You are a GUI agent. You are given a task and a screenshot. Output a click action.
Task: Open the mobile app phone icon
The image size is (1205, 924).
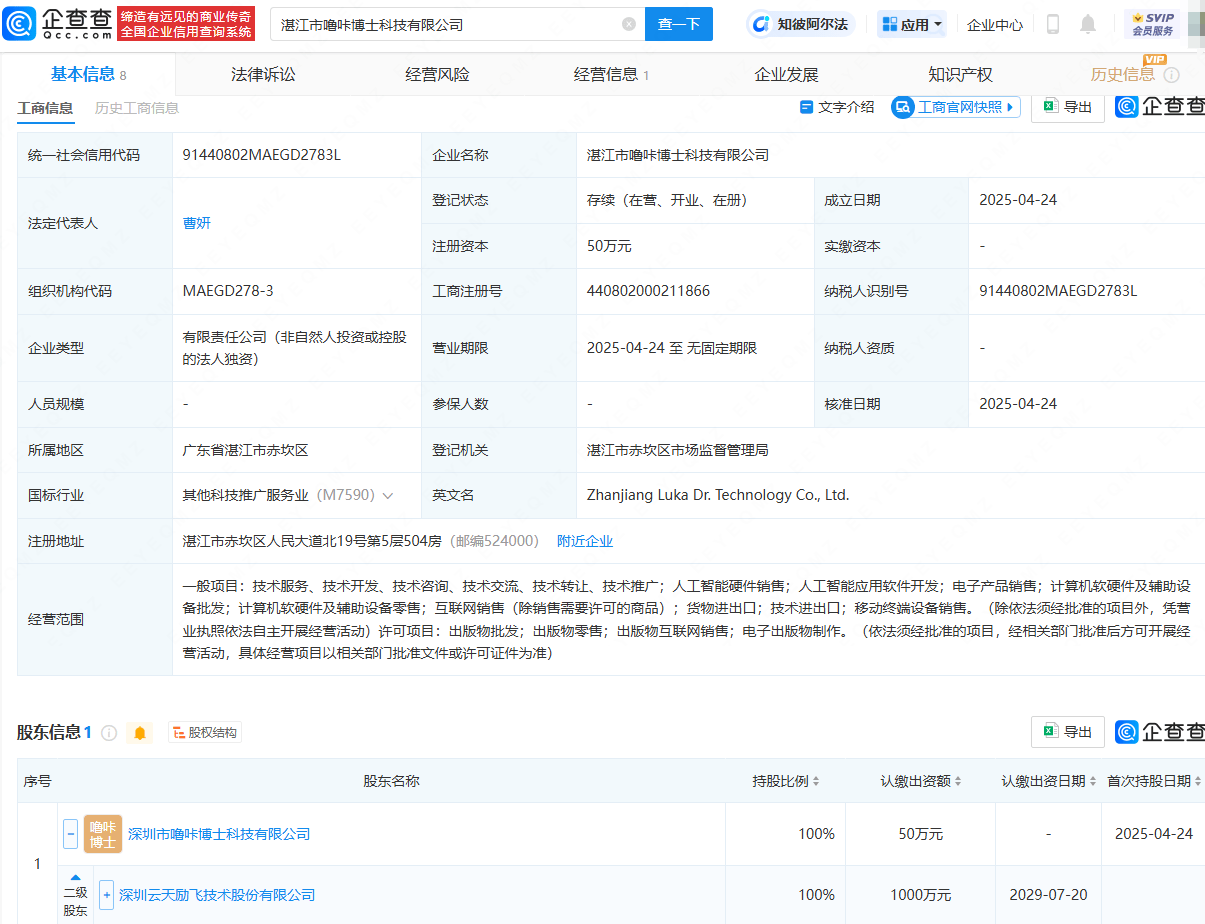1053,24
